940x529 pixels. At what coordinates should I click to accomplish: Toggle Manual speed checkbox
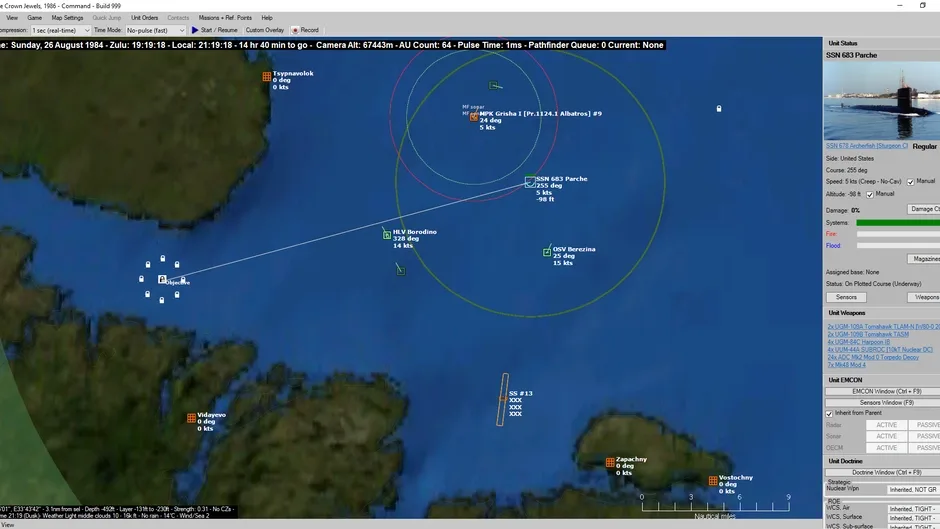click(x=911, y=182)
